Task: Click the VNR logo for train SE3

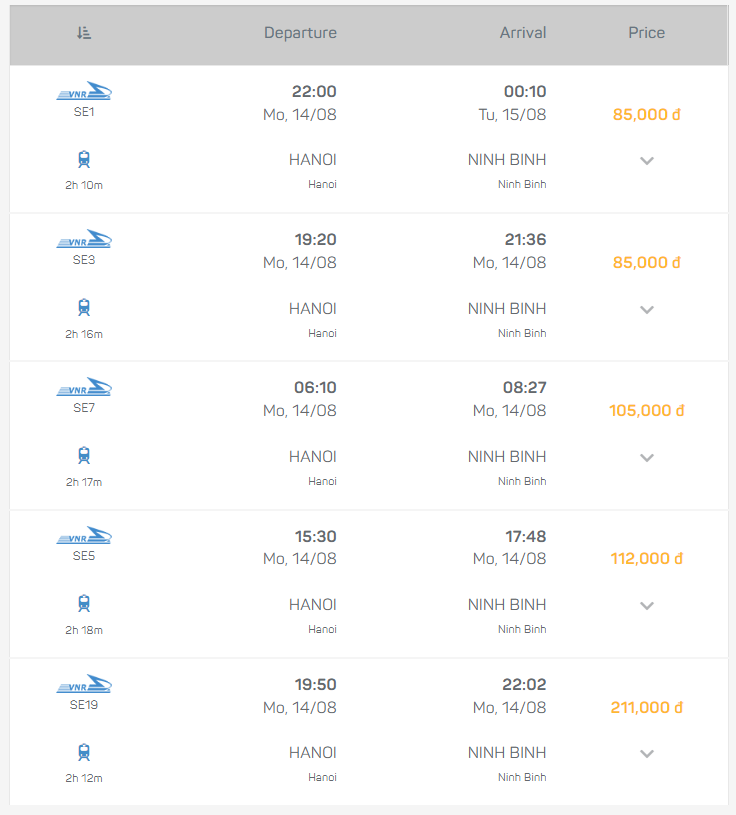Action: click(84, 240)
